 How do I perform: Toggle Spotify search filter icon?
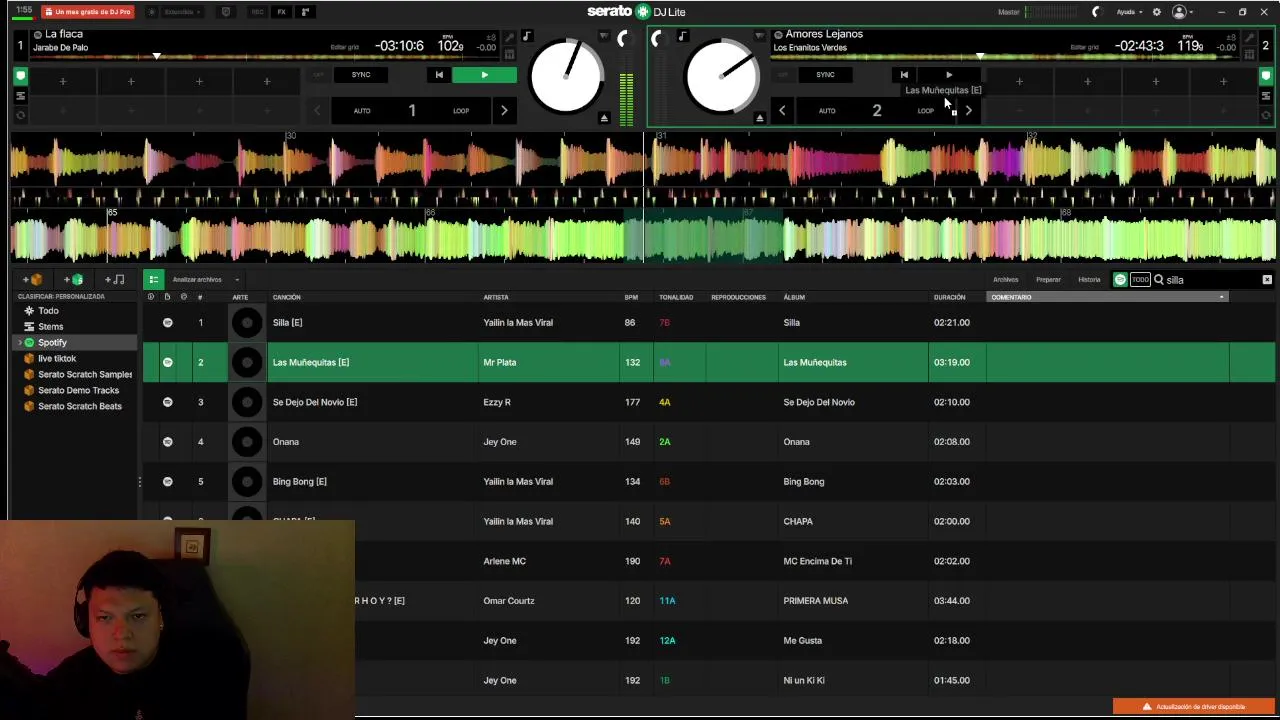[x=1120, y=280]
